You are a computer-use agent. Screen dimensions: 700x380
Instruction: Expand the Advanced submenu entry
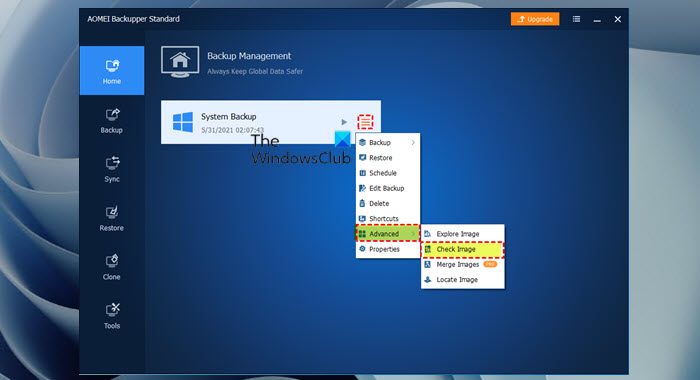click(388, 234)
